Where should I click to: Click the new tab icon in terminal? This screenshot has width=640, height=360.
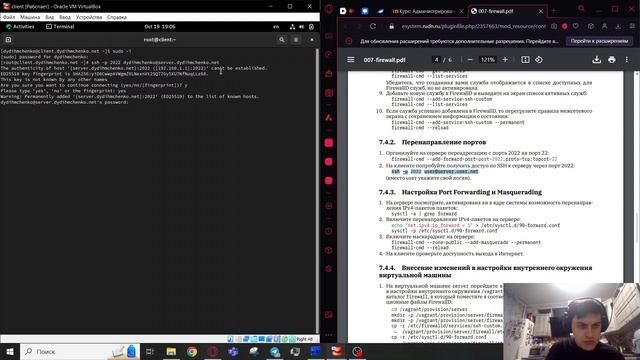click(8, 40)
